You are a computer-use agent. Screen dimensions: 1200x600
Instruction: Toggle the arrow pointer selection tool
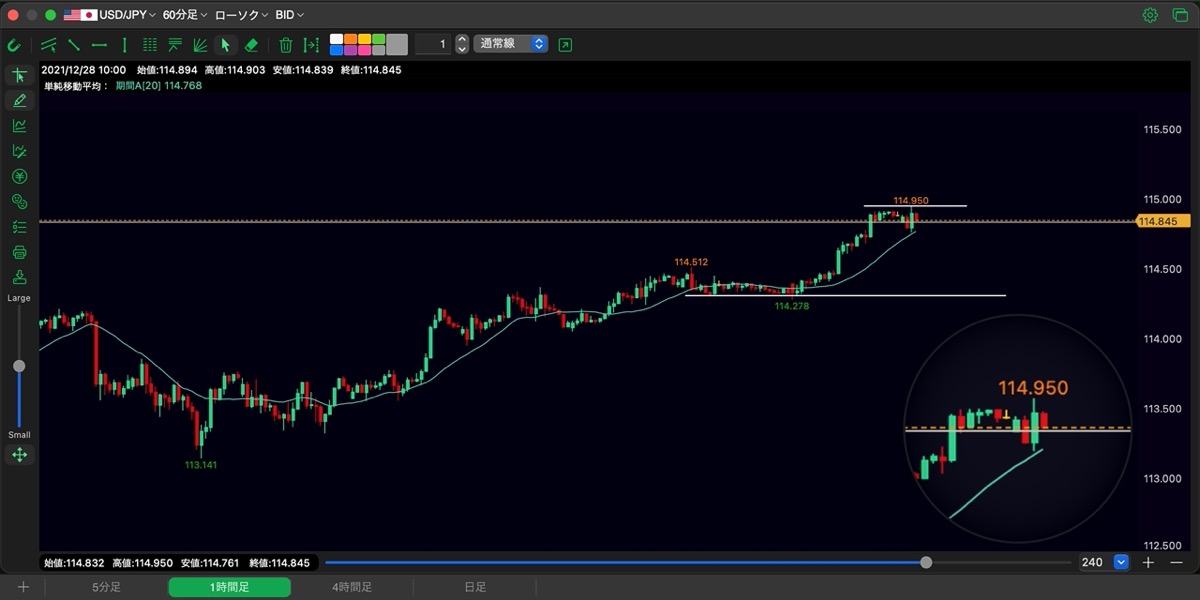coord(226,45)
